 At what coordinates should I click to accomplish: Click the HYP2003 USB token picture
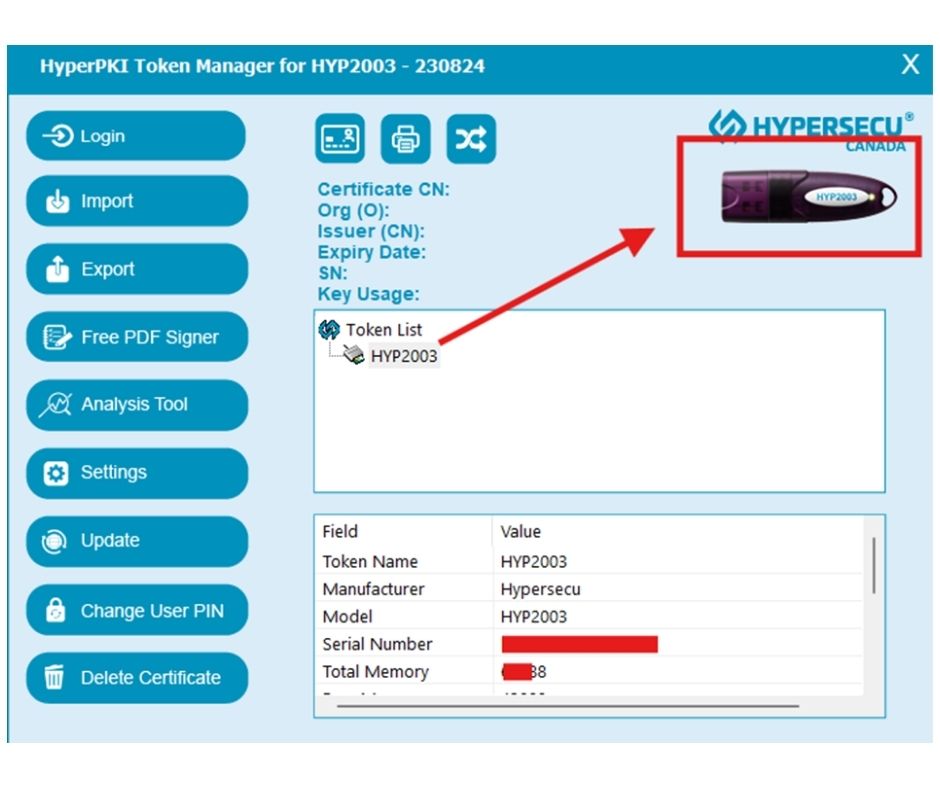[x=809, y=197]
